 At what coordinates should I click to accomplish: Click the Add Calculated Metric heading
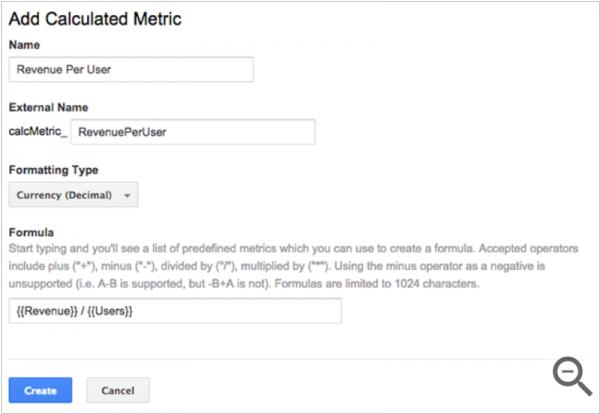[x=95, y=19]
